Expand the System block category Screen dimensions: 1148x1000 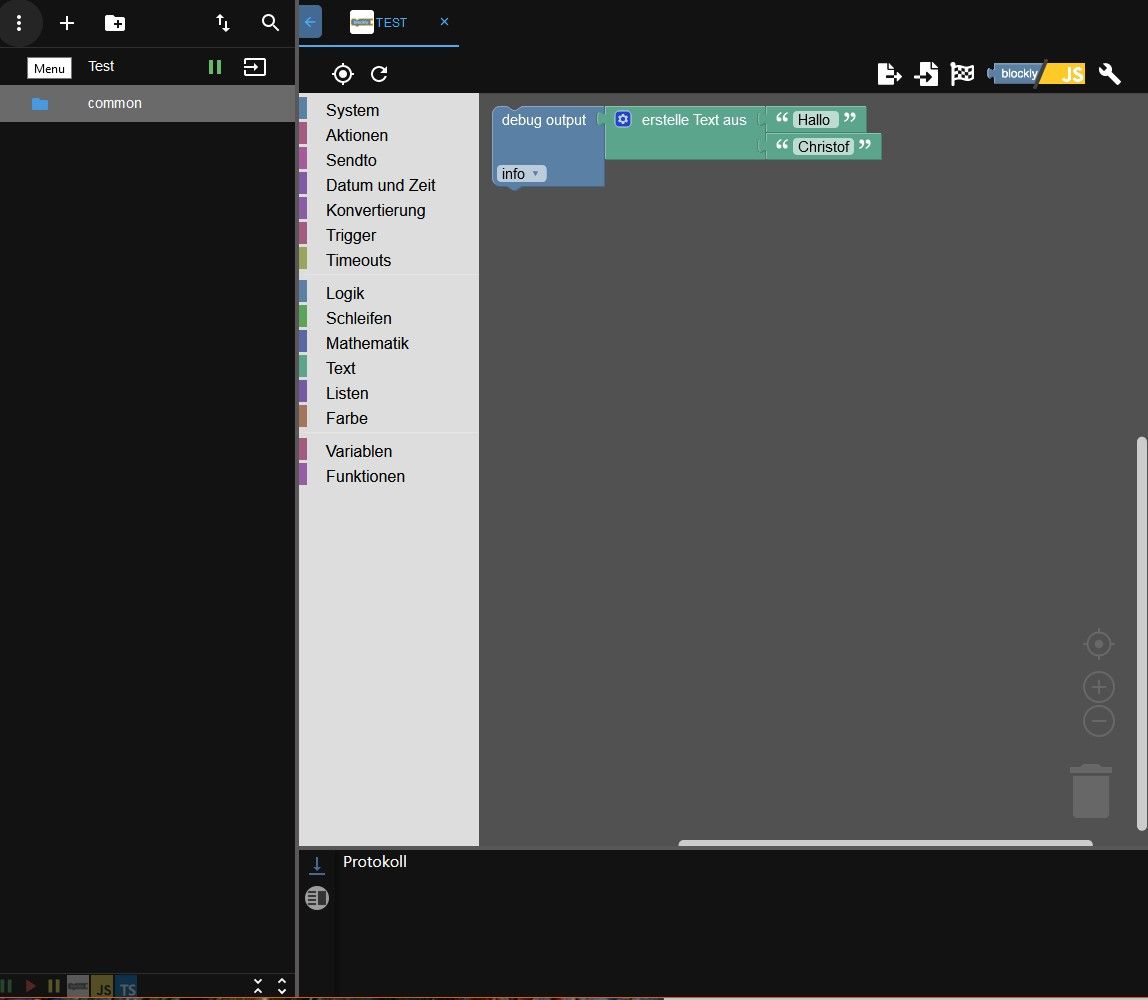pyautogui.click(x=389, y=111)
